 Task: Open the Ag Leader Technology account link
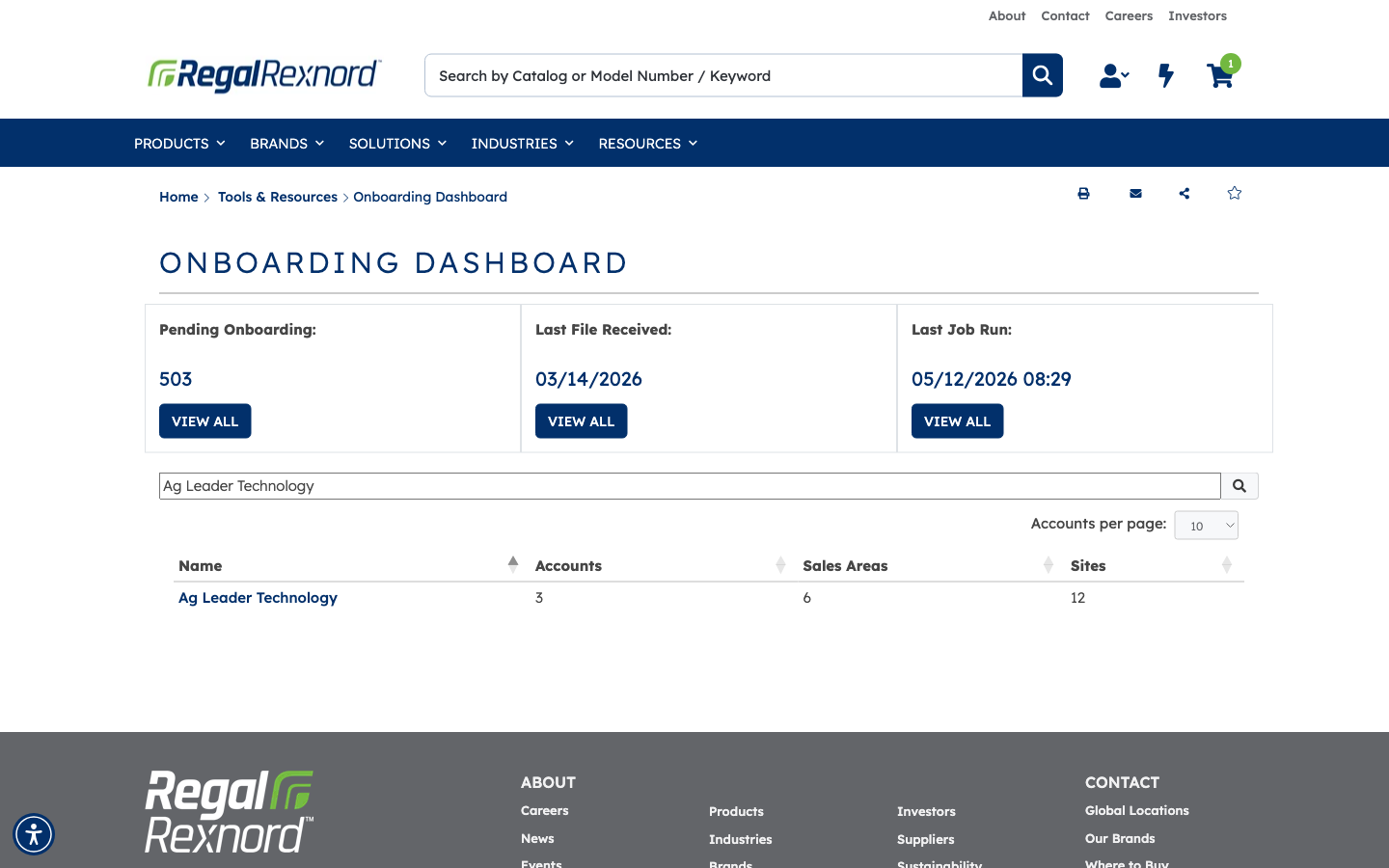coord(258,598)
